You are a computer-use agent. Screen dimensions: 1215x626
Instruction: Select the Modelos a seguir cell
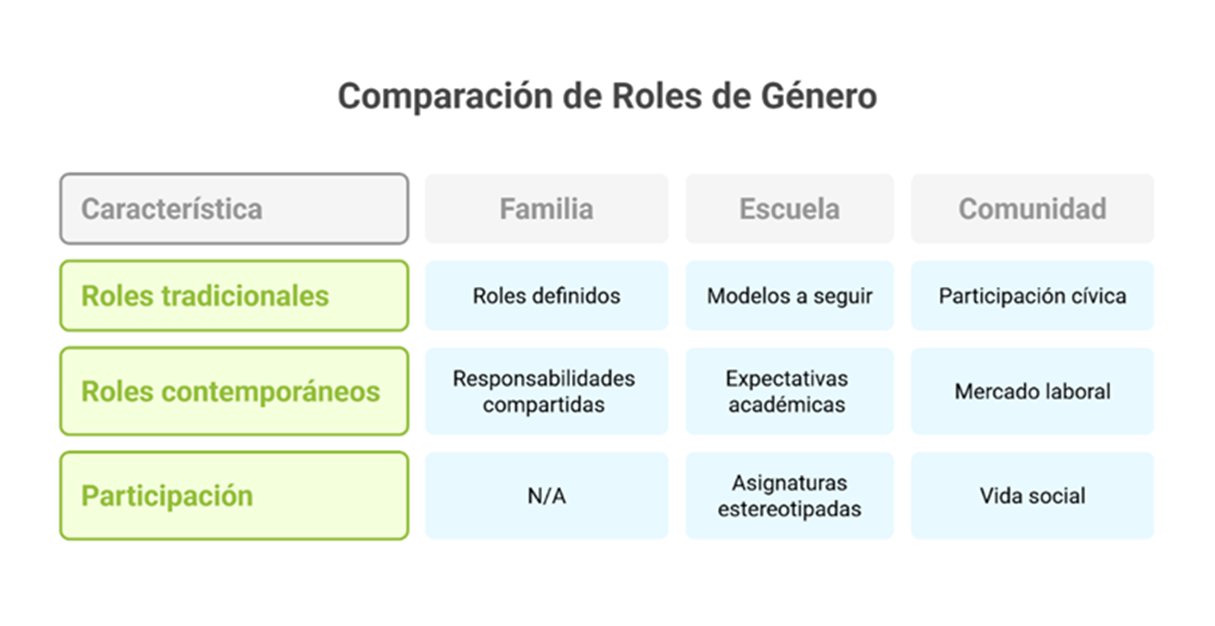tap(789, 296)
